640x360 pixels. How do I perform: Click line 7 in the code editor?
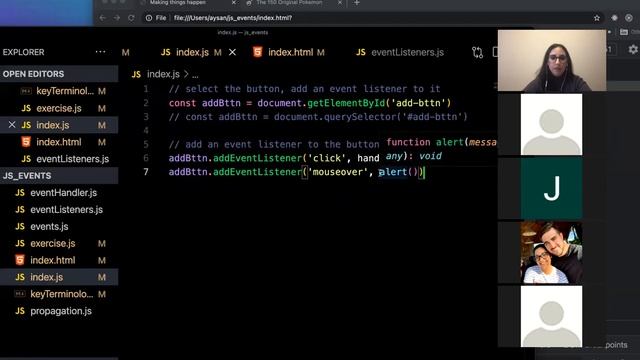pyautogui.click(x=296, y=172)
